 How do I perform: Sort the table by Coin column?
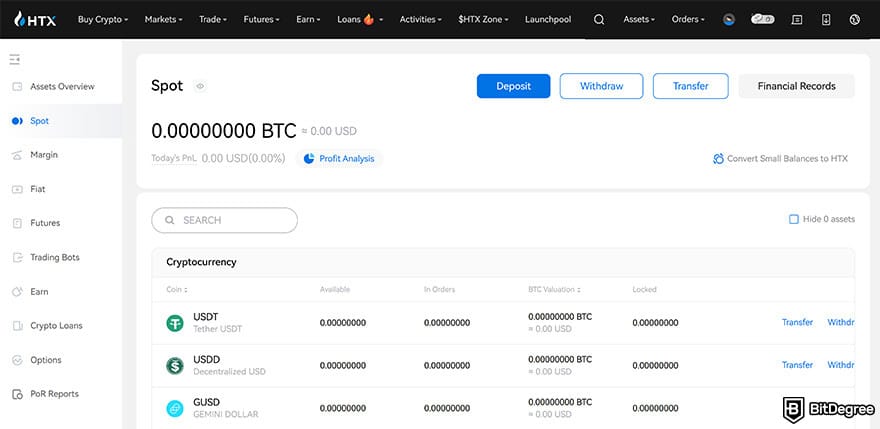pos(177,290)
